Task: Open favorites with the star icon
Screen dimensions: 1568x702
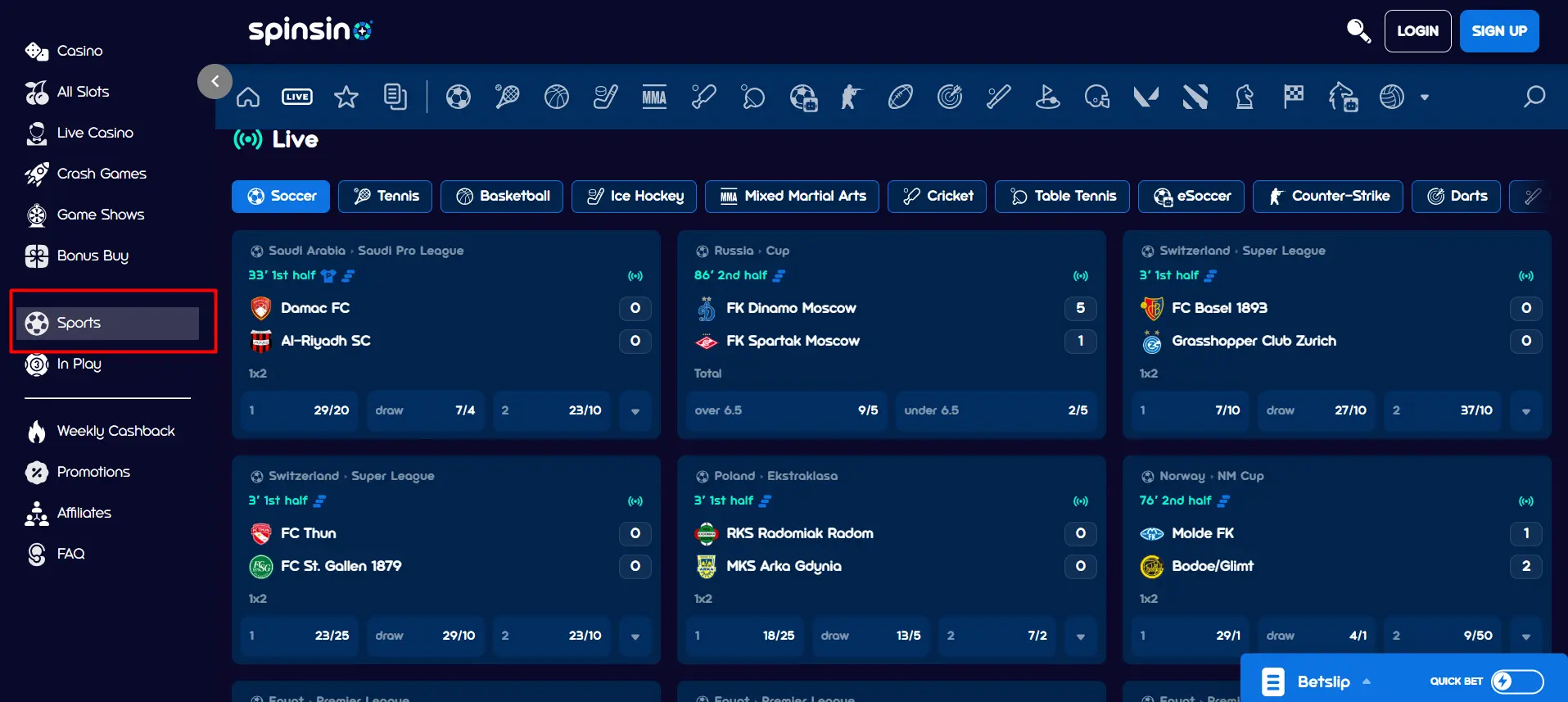Action: point(346,97)
